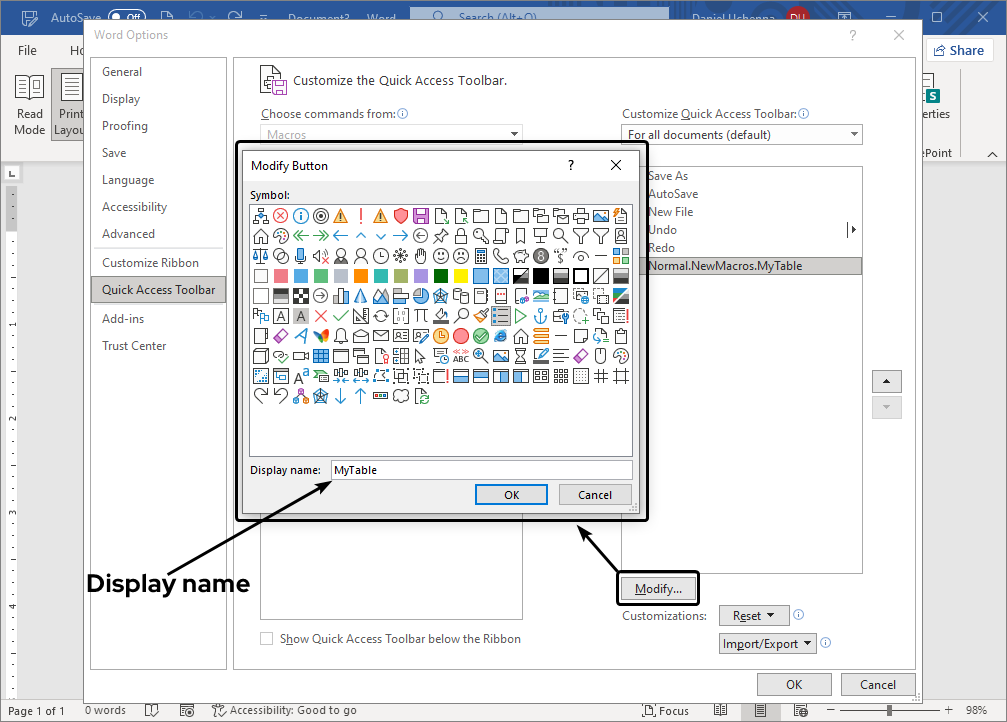Viewport: 1007px width, 722px height.
Task: Expand the Import/Export menu
Action: pyautogui.click(x=766, y=643)
